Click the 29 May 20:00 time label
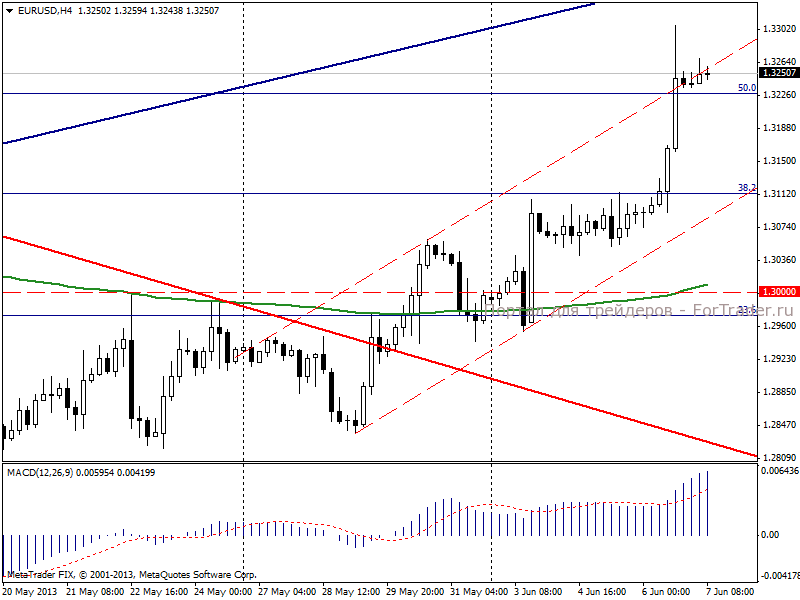800x600 pixels. [x=415, y=592]
